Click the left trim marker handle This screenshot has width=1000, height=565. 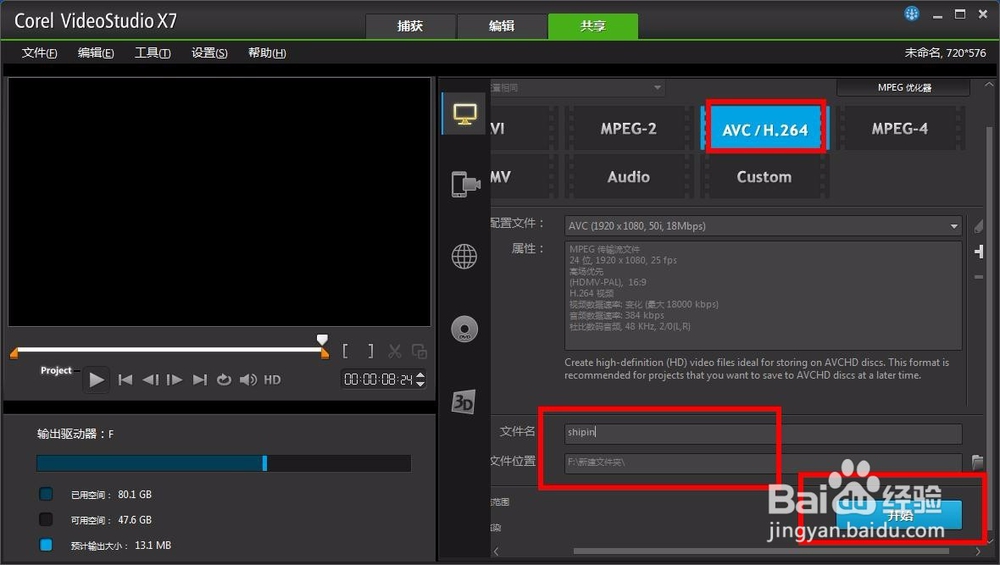[x=14, y=354]
